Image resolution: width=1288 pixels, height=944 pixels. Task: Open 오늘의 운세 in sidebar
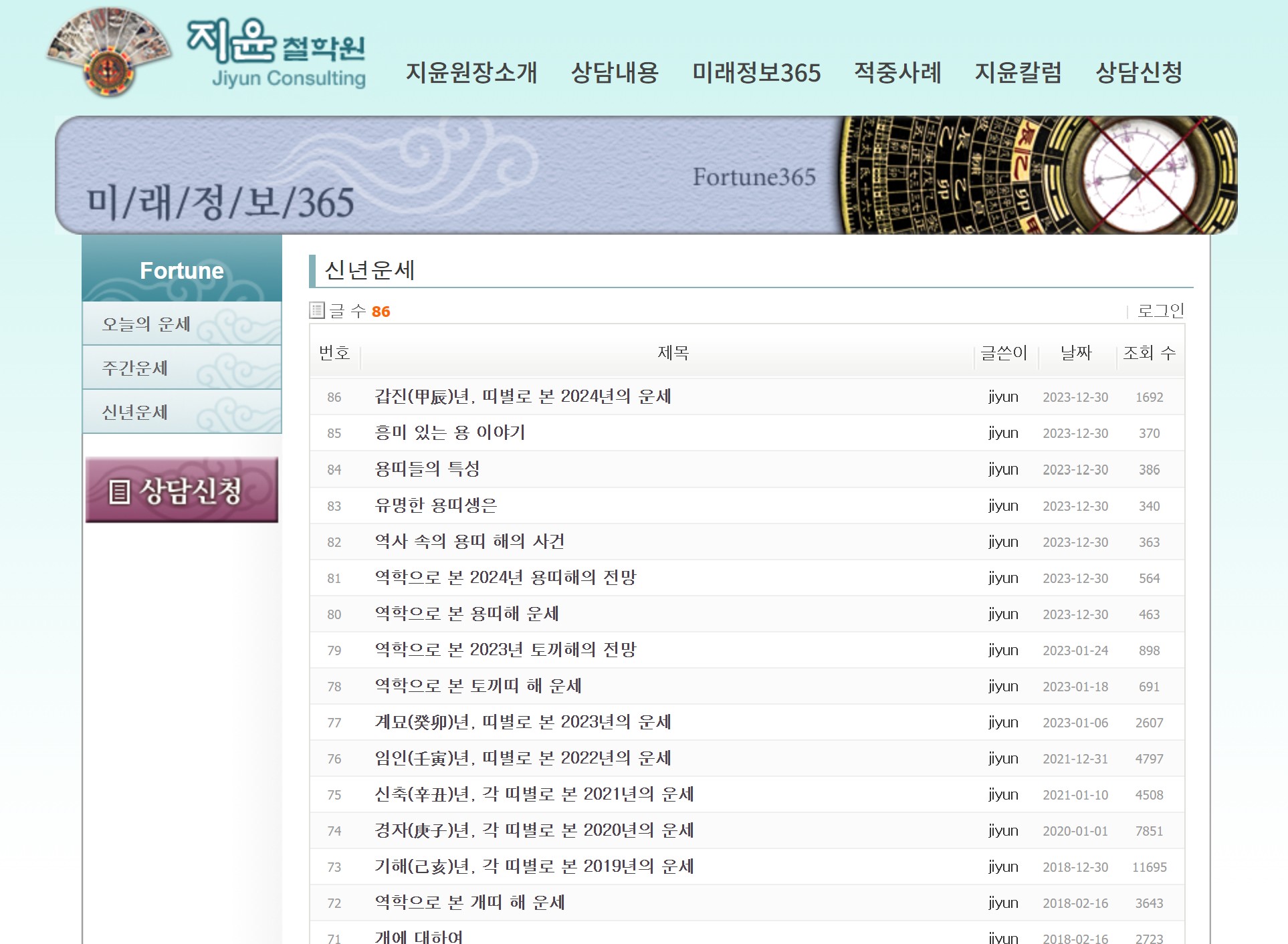pyautogui.click(x=146, y=324)
